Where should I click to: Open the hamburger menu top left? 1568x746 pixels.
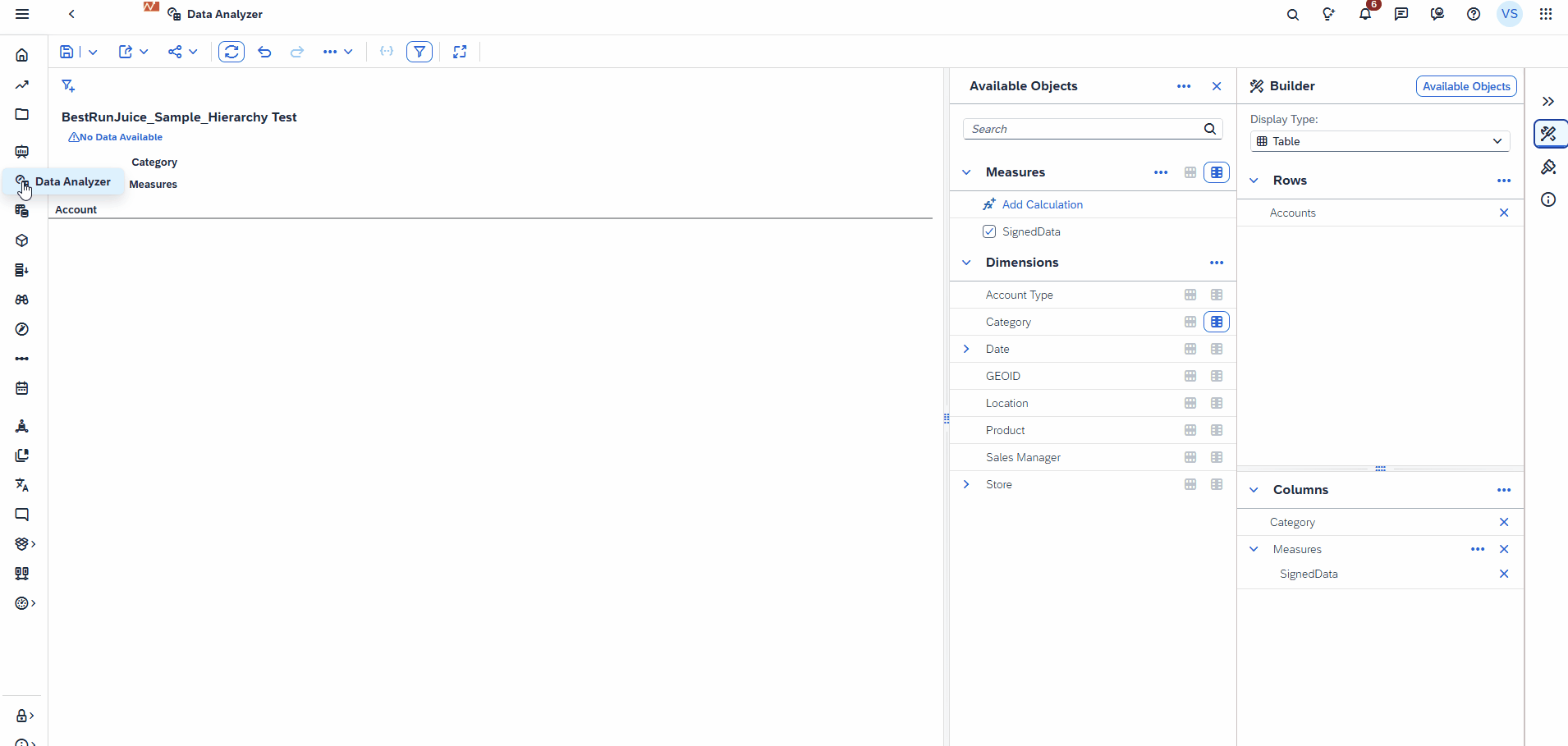(x=23, y=14)
